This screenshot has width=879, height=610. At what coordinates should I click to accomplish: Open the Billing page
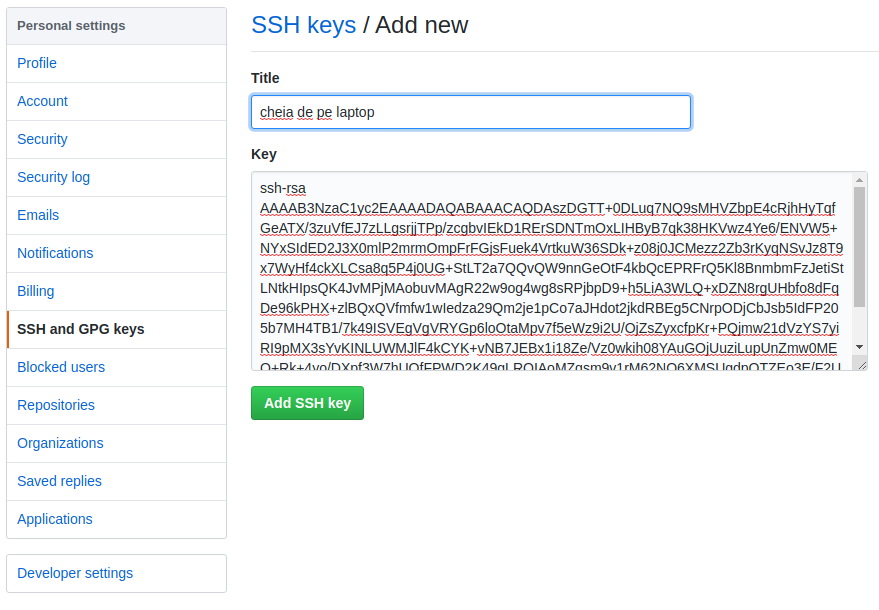pyautogui.click(x=36, y=291)
